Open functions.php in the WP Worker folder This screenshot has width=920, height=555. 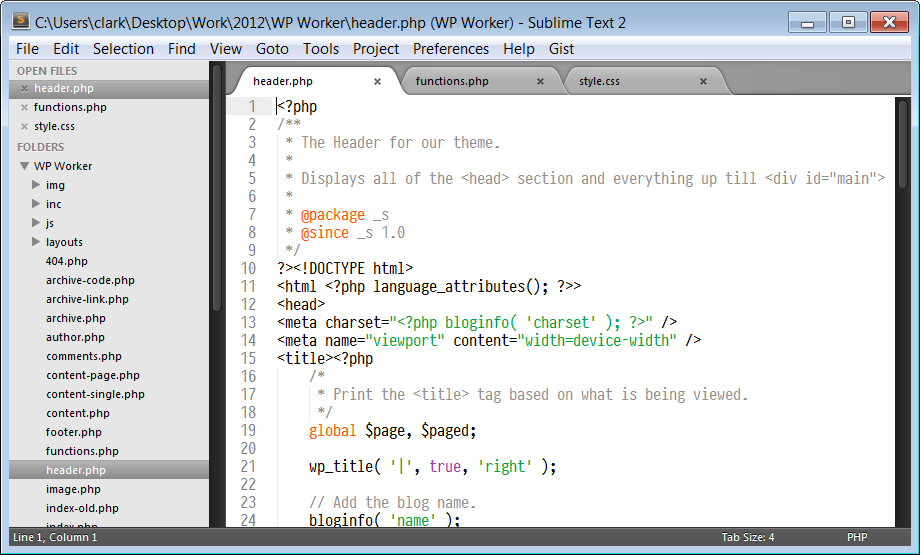[x=82, y=451]
